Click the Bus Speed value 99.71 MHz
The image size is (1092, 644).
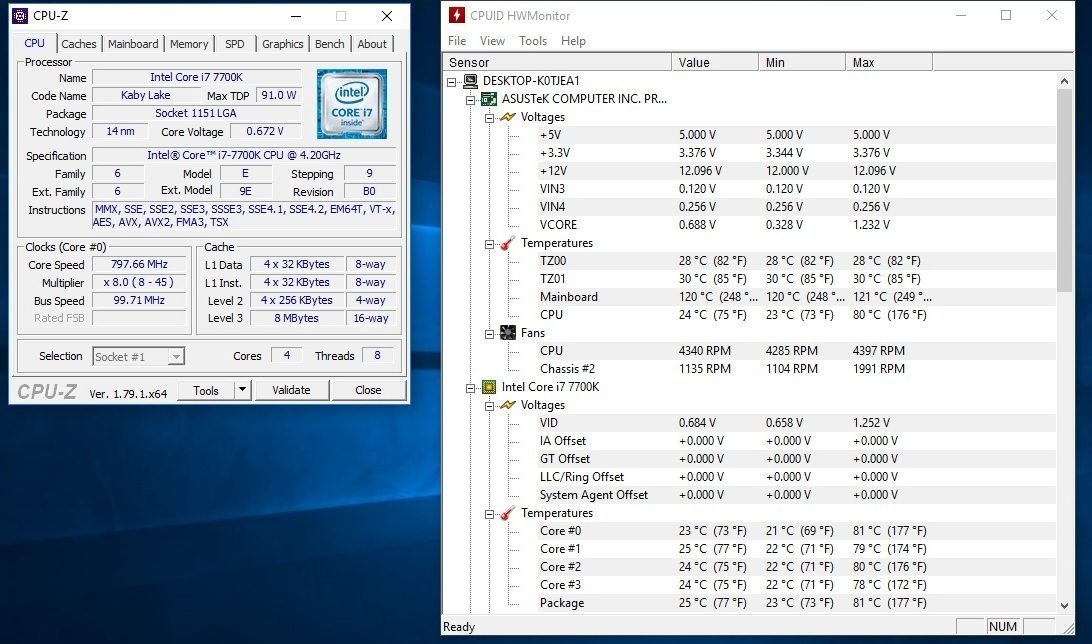pyautogui.click(x=139, y=301)
